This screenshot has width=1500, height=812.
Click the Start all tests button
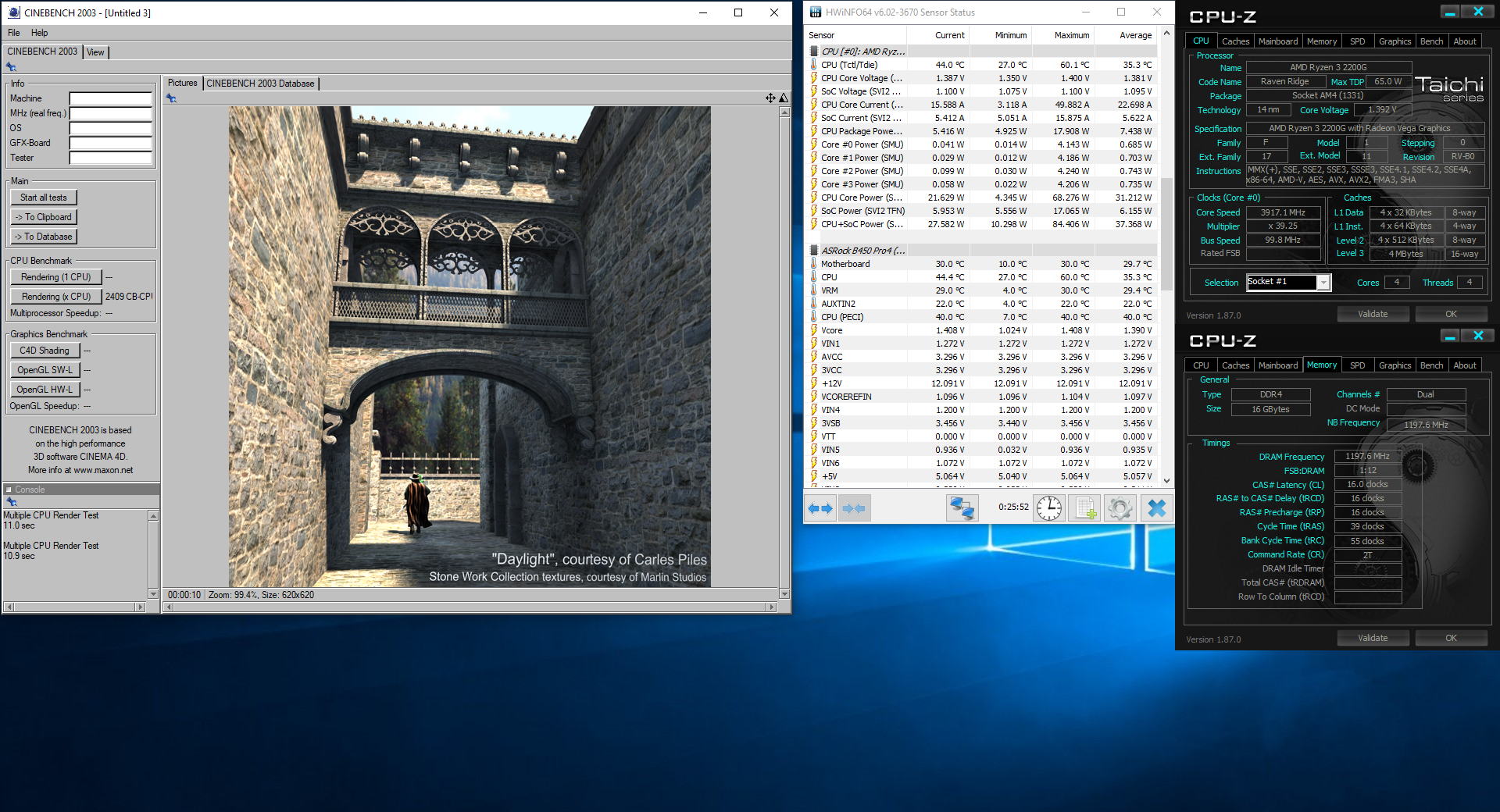44,198
